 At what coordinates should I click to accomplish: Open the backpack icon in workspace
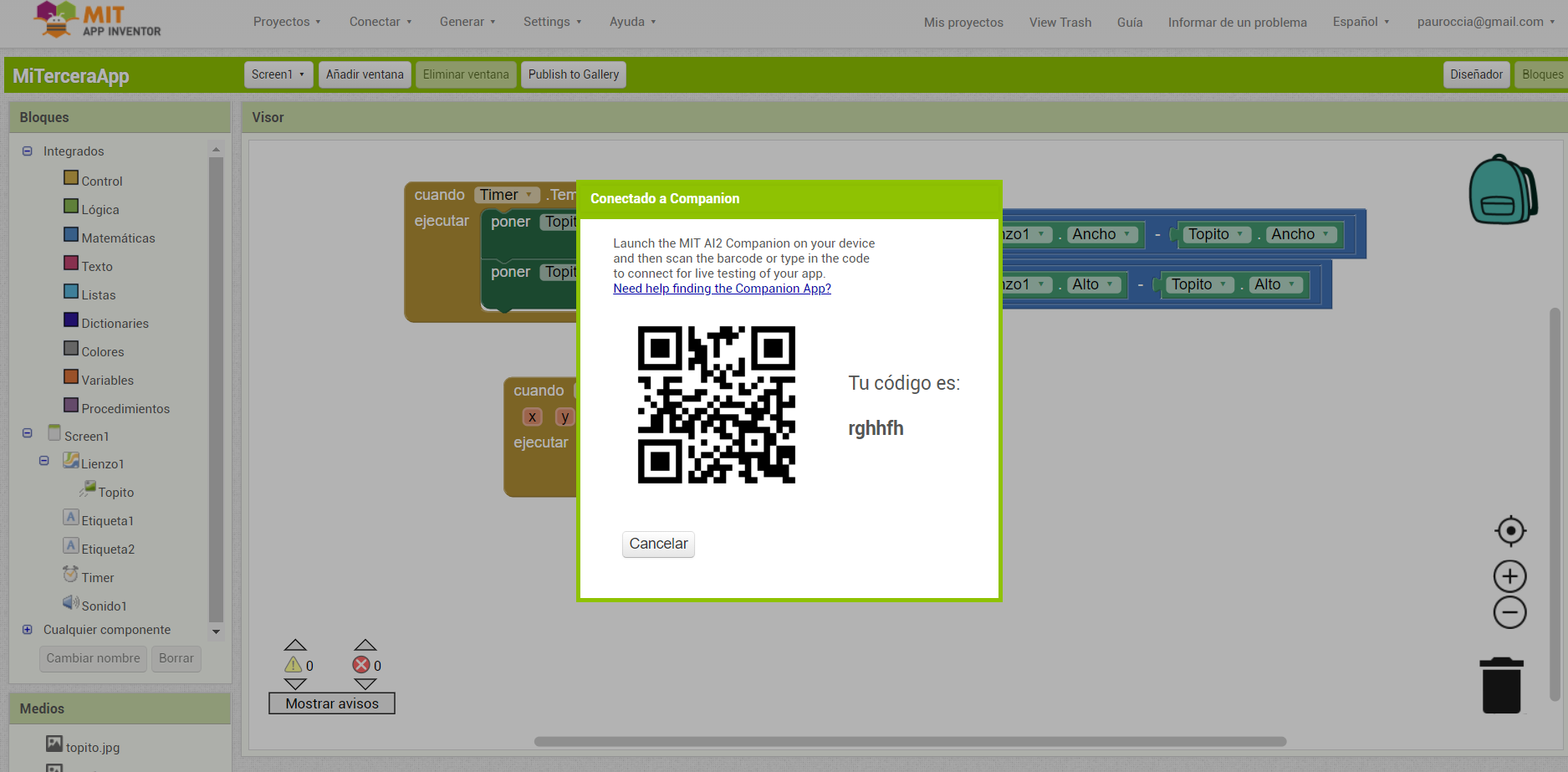[x=1503, y=189]
